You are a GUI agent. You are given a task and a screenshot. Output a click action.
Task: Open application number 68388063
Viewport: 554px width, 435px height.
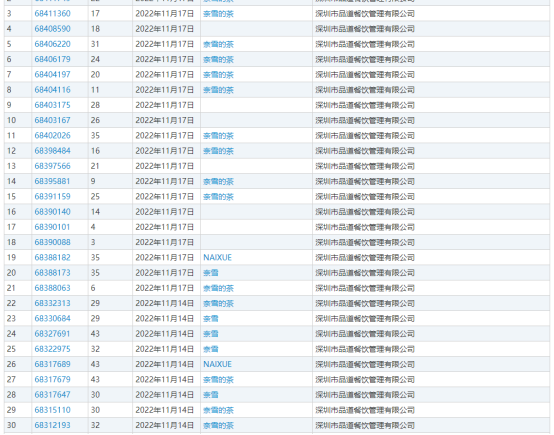point(52,288)
